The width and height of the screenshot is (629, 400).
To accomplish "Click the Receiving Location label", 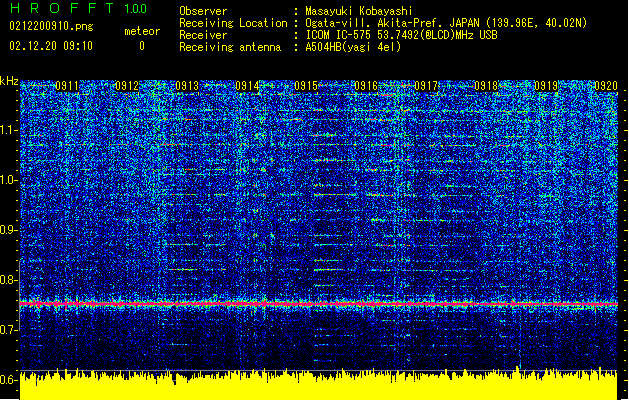I will (x=233, y=23).
